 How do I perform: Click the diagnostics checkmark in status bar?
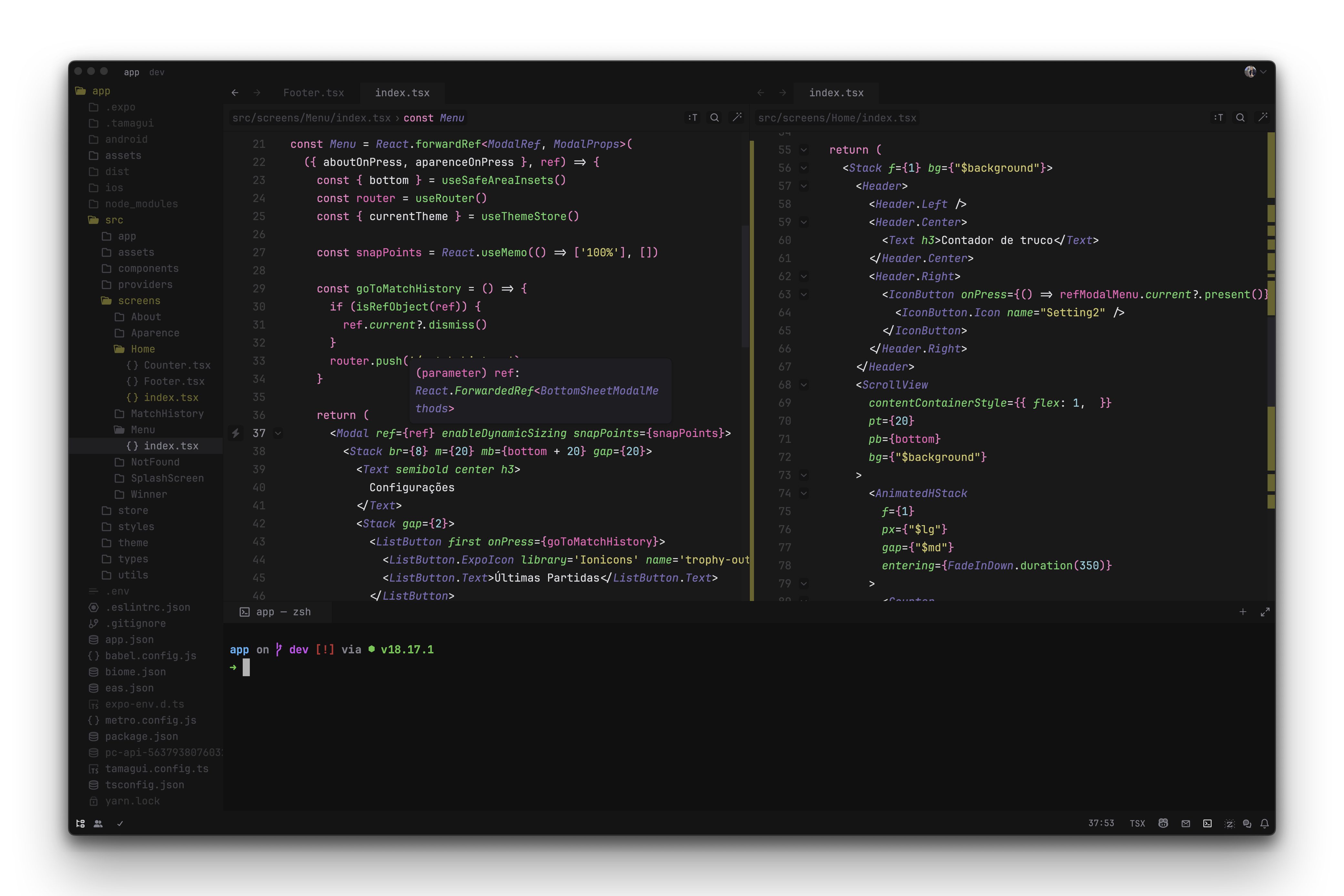[x=120, y=823]
